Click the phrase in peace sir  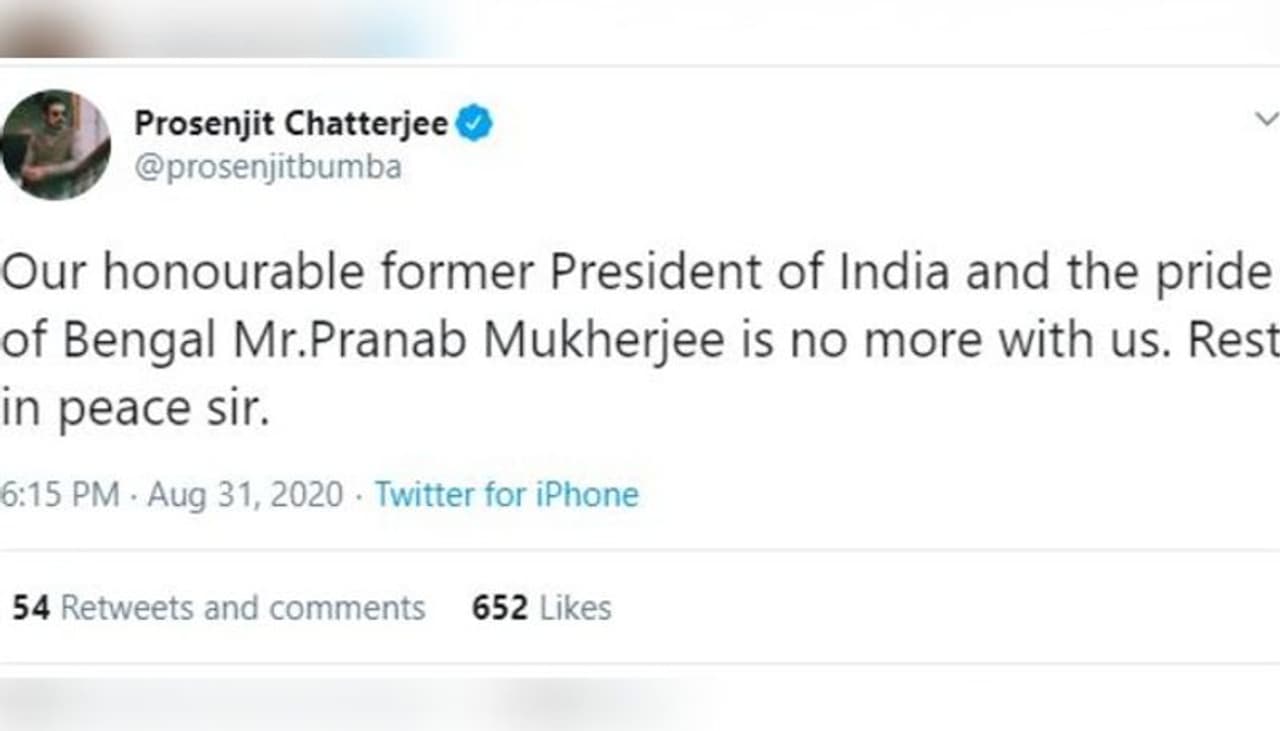[135, 410]
